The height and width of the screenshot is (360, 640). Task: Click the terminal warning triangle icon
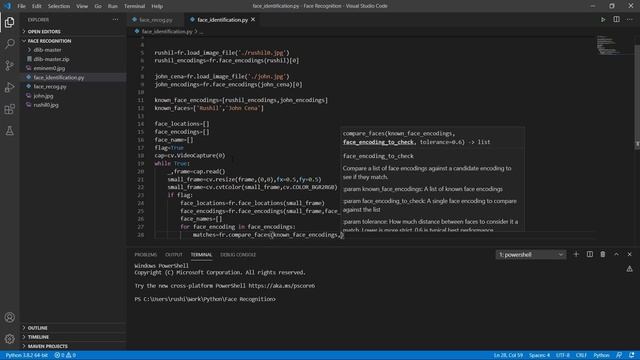click(629, 269)
